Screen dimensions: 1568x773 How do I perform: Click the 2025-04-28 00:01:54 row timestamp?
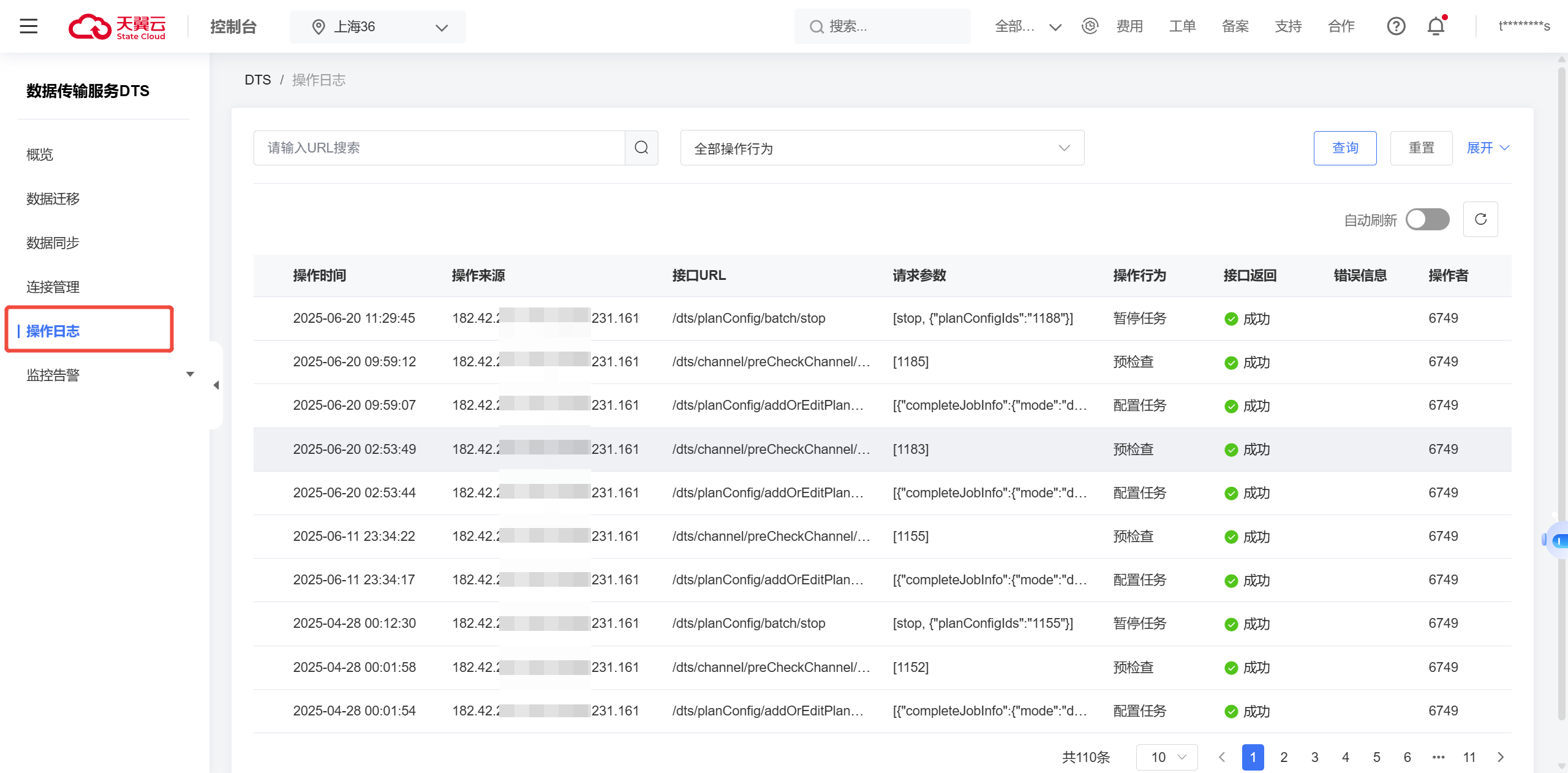tap(354, 711)
